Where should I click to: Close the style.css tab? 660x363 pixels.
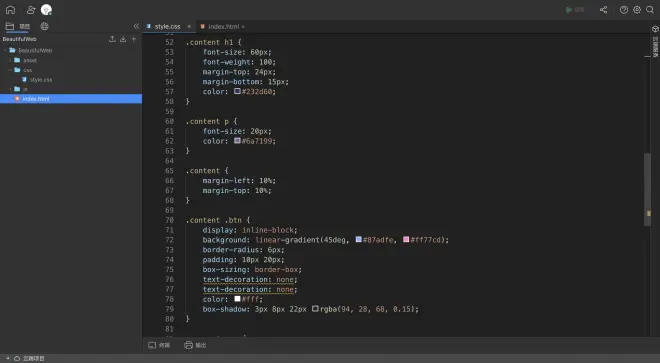189,27
